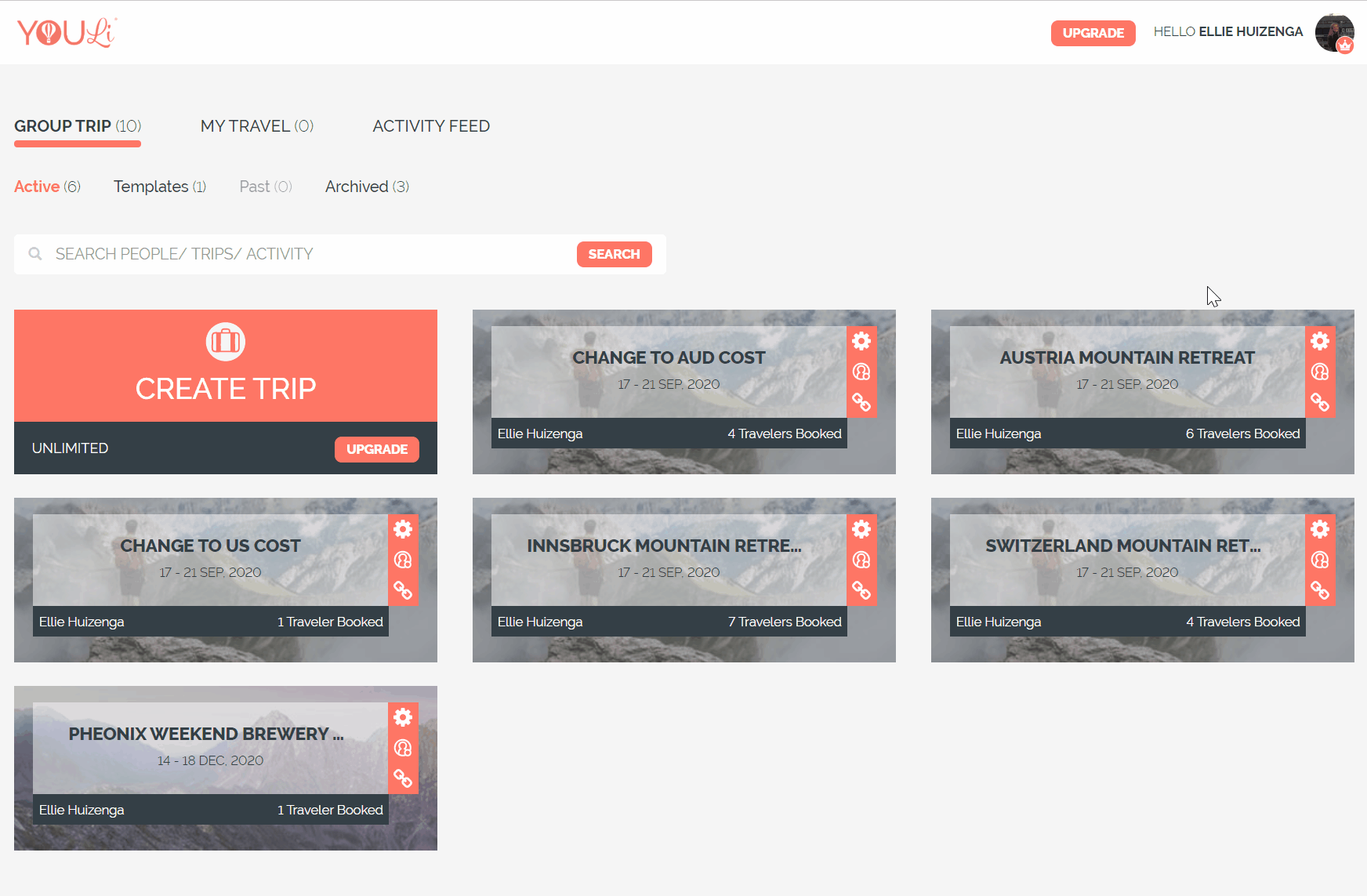
Task: Click the Search button
Action: tap(614, 254)
